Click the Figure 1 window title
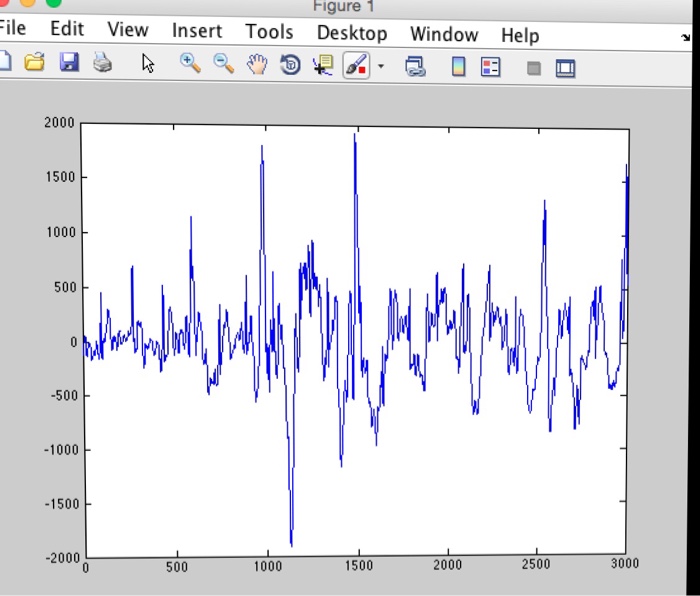The image size is (700, 596). pyautogui.click(x=343, y=6)
